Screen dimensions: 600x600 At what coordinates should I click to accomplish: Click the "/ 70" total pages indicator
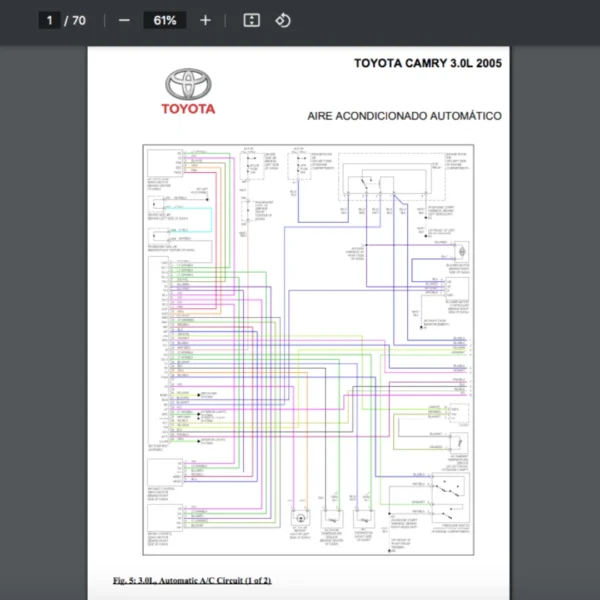click(x=75, y=20)
